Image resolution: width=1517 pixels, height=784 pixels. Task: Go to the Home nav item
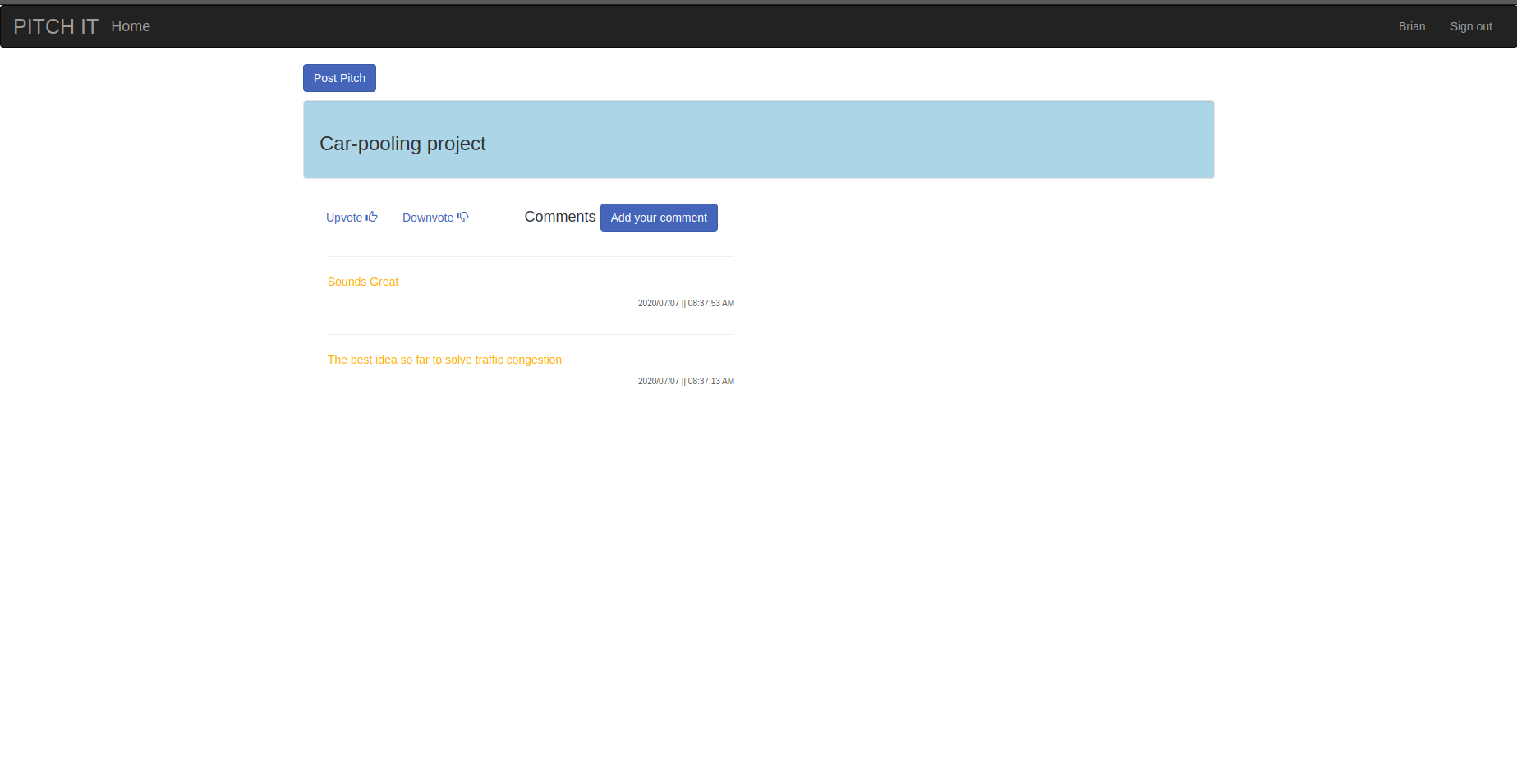click(x=131, y=26)
